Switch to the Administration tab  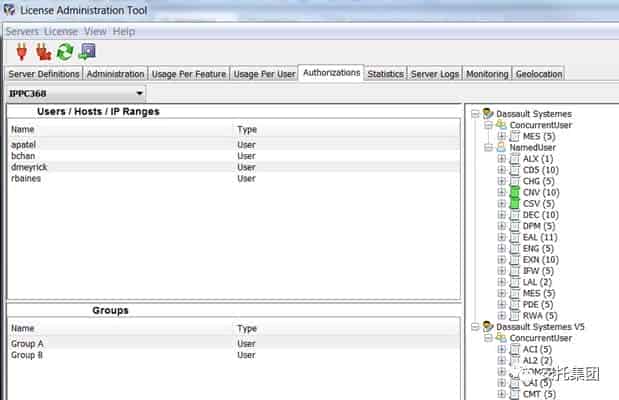pos(115,74)
